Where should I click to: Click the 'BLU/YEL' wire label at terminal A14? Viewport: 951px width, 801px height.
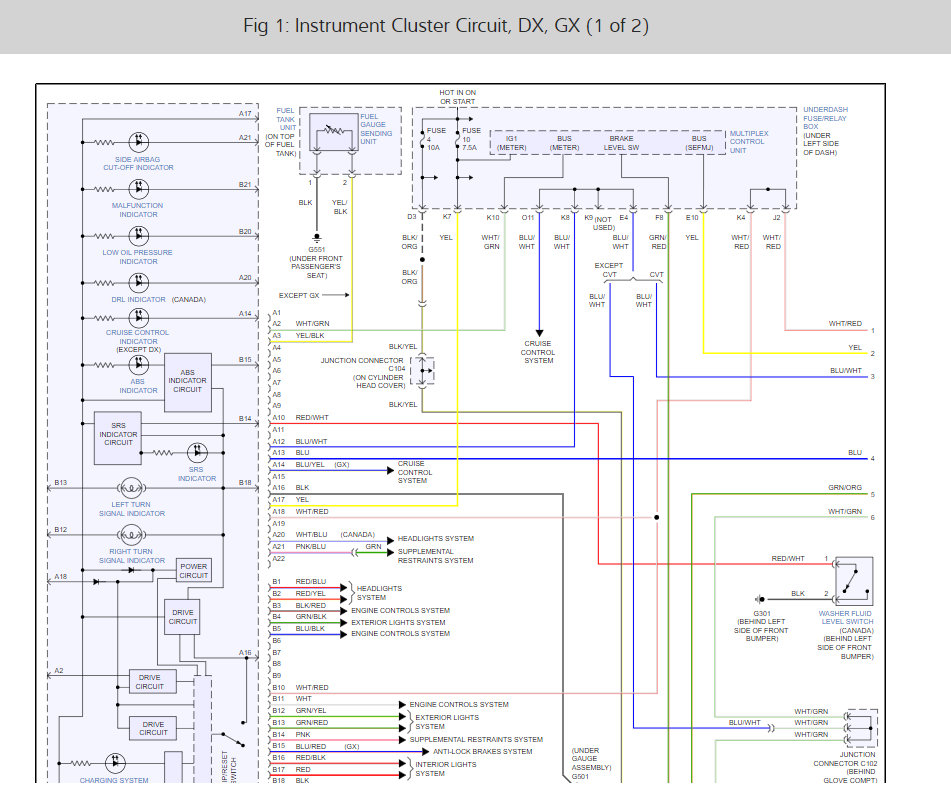tap(310, 464)
